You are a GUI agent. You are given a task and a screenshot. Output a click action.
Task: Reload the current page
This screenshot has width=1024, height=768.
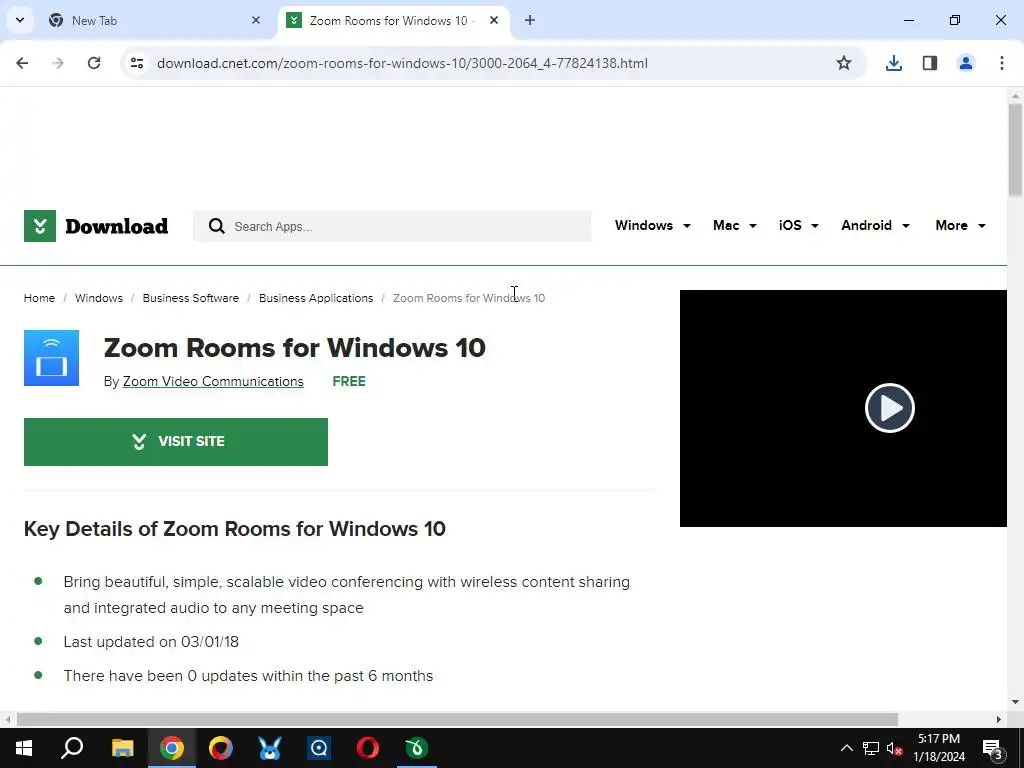pos(94,63)
